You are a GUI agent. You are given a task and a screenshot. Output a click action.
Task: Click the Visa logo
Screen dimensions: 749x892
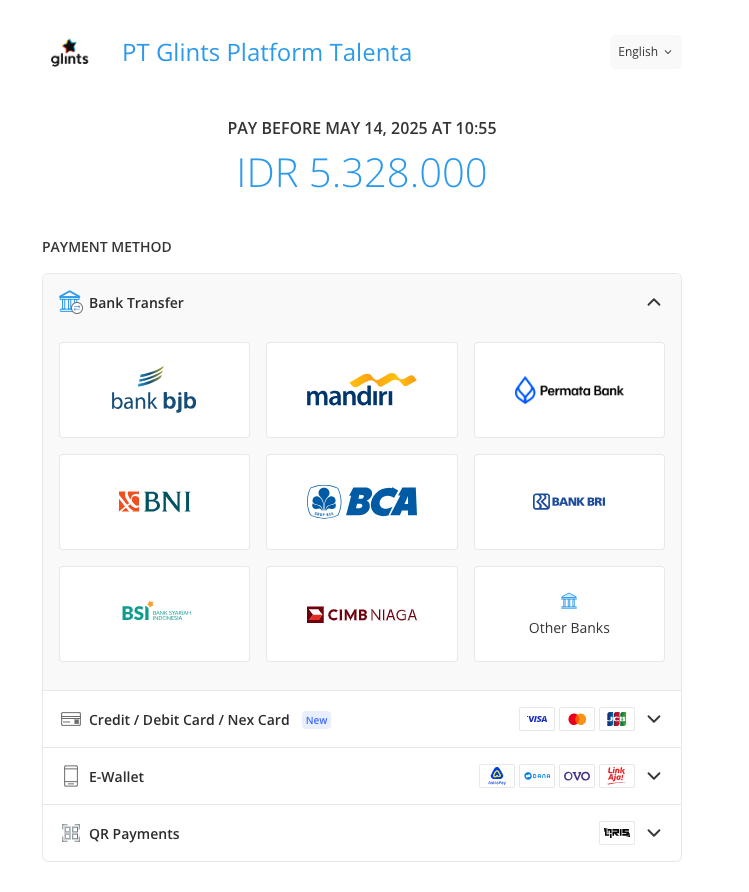click(x=537, y=719)
